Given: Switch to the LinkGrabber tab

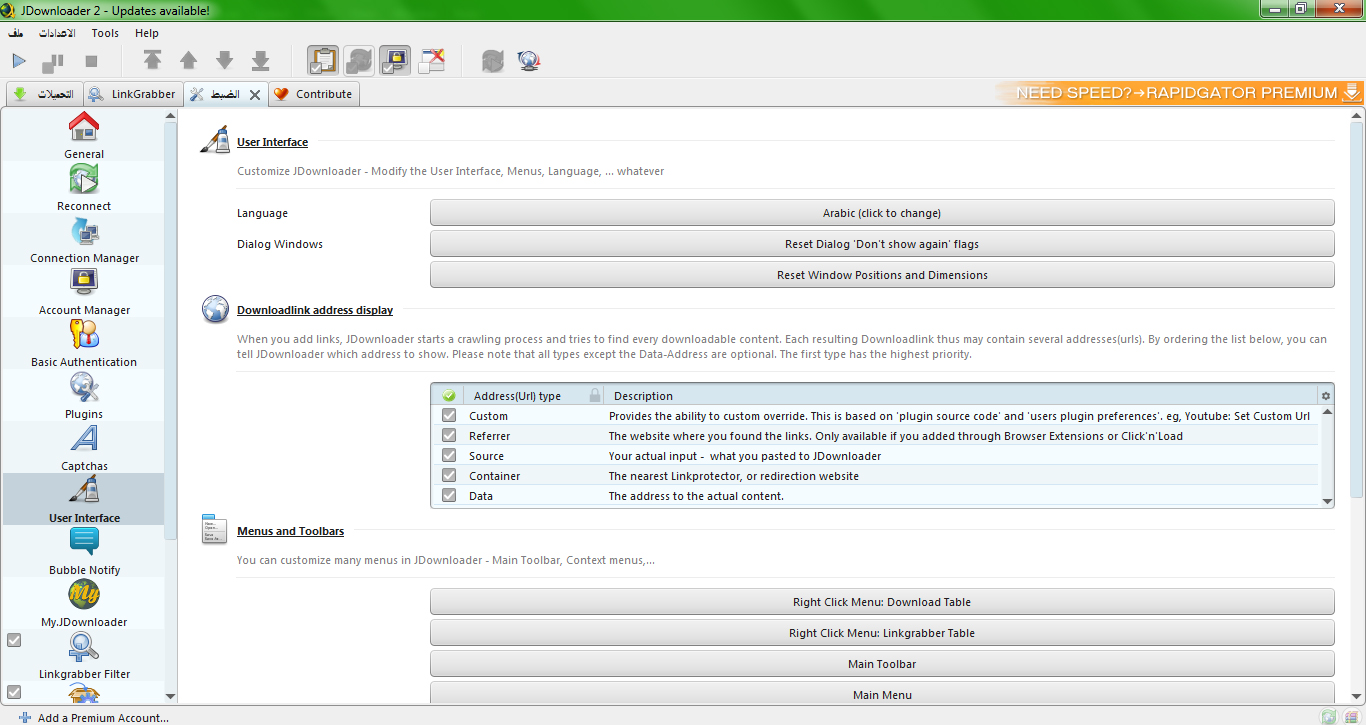Looking at the screenshot, I should click(x=133, y=94).
